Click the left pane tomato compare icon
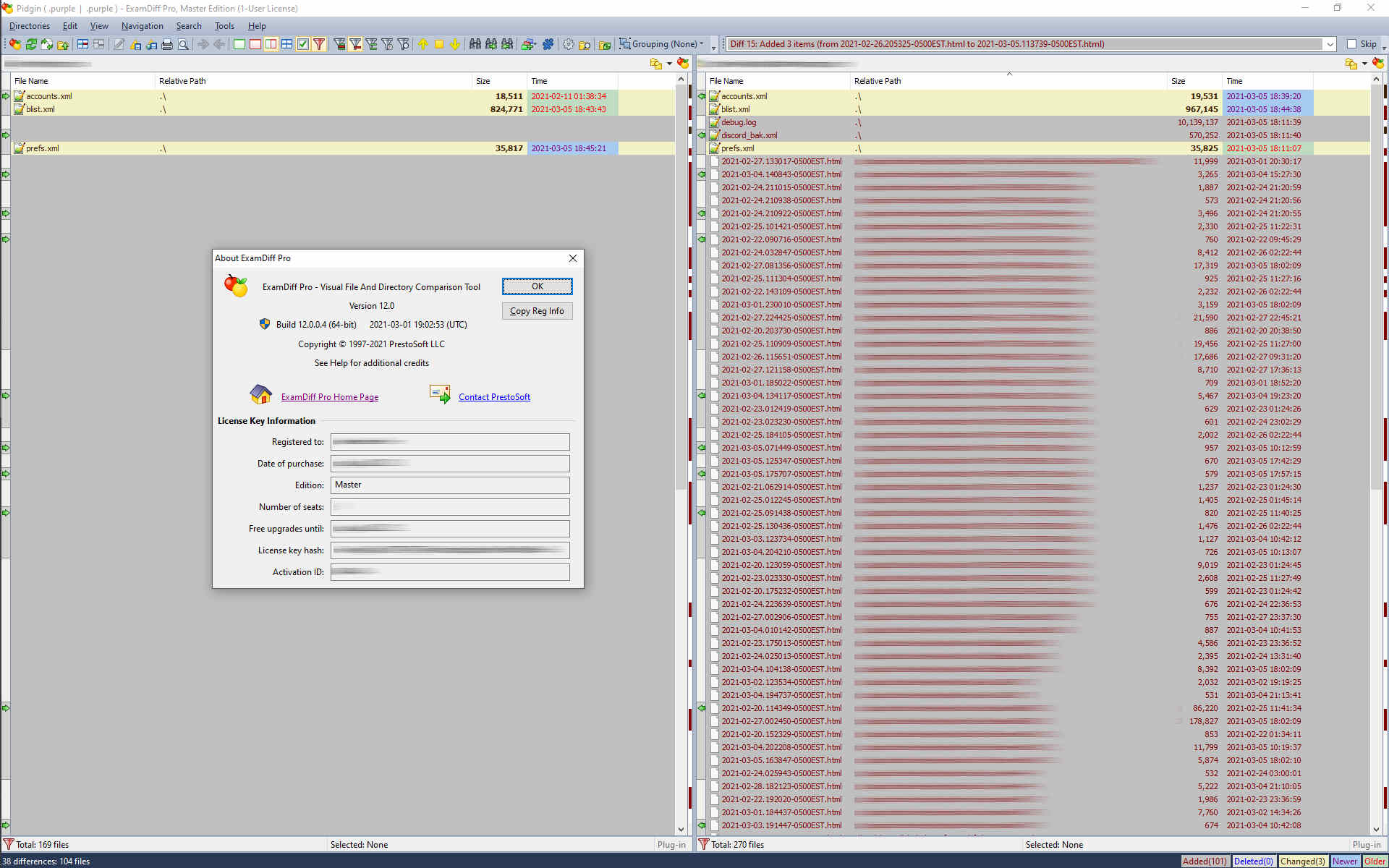Image resolution: width=1389 pixels, height=868 pixels. pyautogui.click(x=683, y=64)
